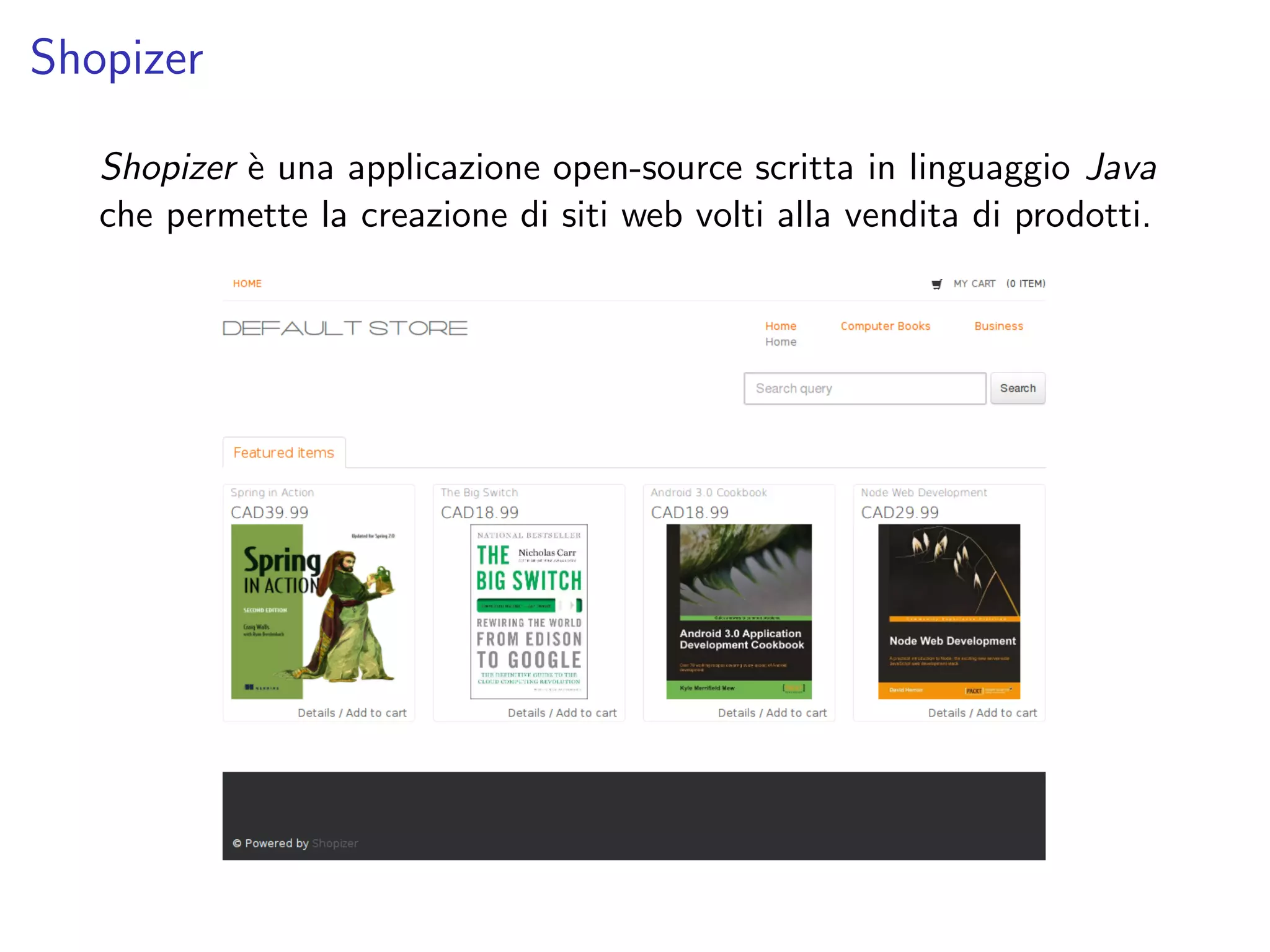Open the Android 3.0 Cookbook title
The width and height of the screenshot is (1270, 952).
coord(709,493)
